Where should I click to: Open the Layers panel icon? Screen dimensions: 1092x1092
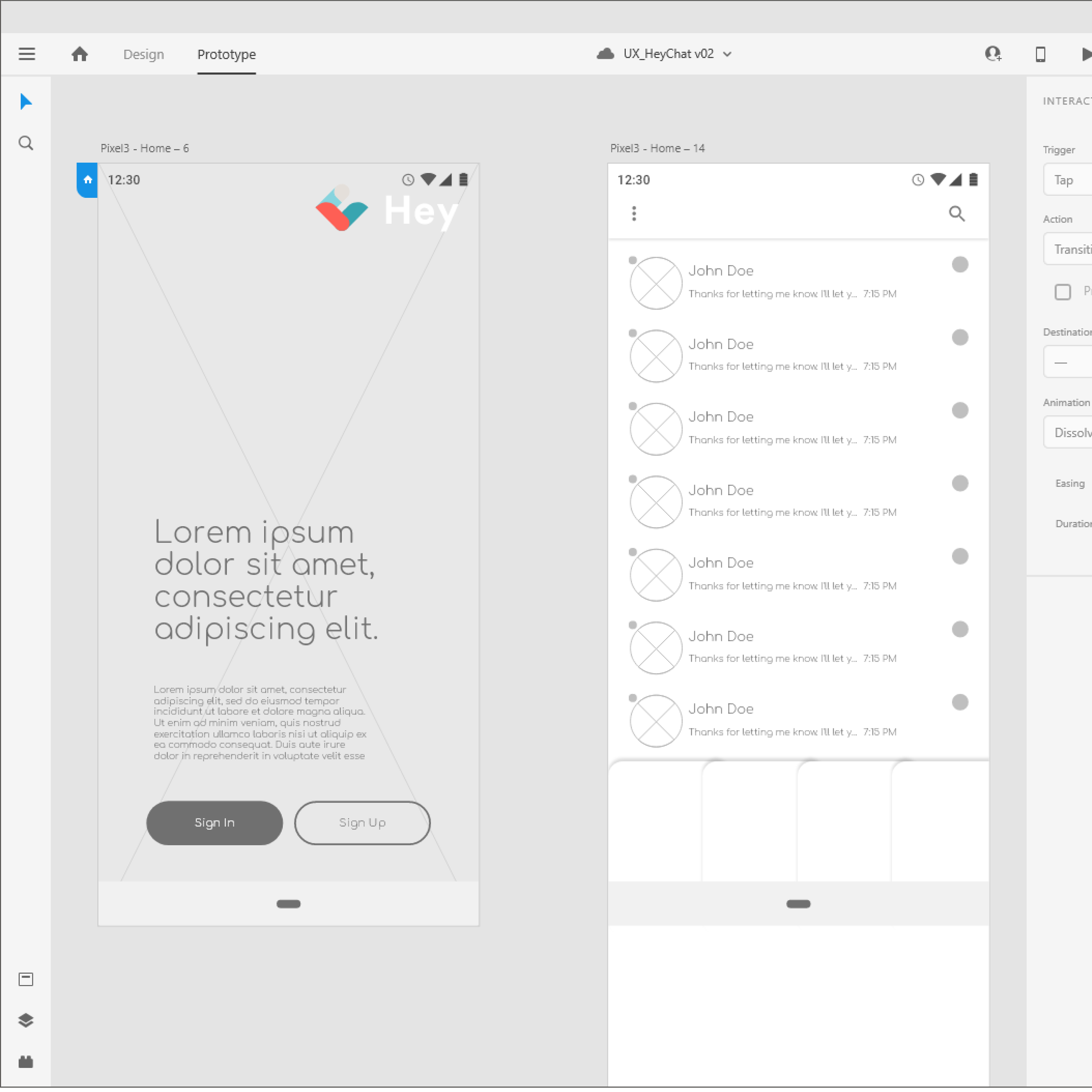tap(26, 1020)
